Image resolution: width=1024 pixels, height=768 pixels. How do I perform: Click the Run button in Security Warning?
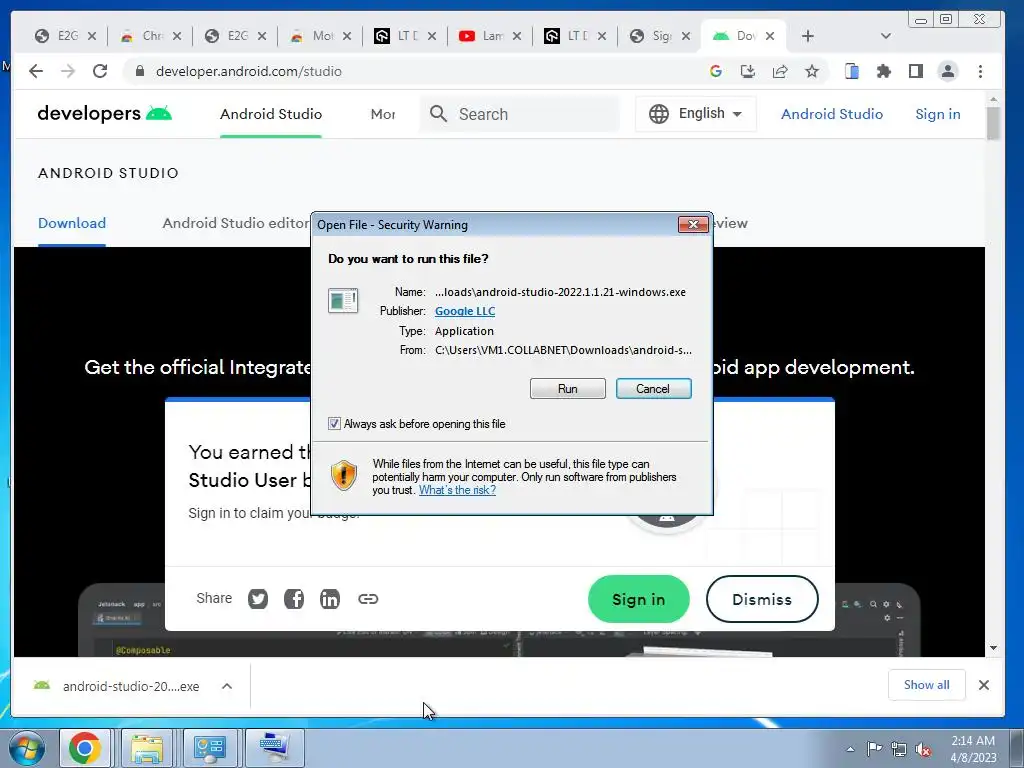(x=568, y=389)
